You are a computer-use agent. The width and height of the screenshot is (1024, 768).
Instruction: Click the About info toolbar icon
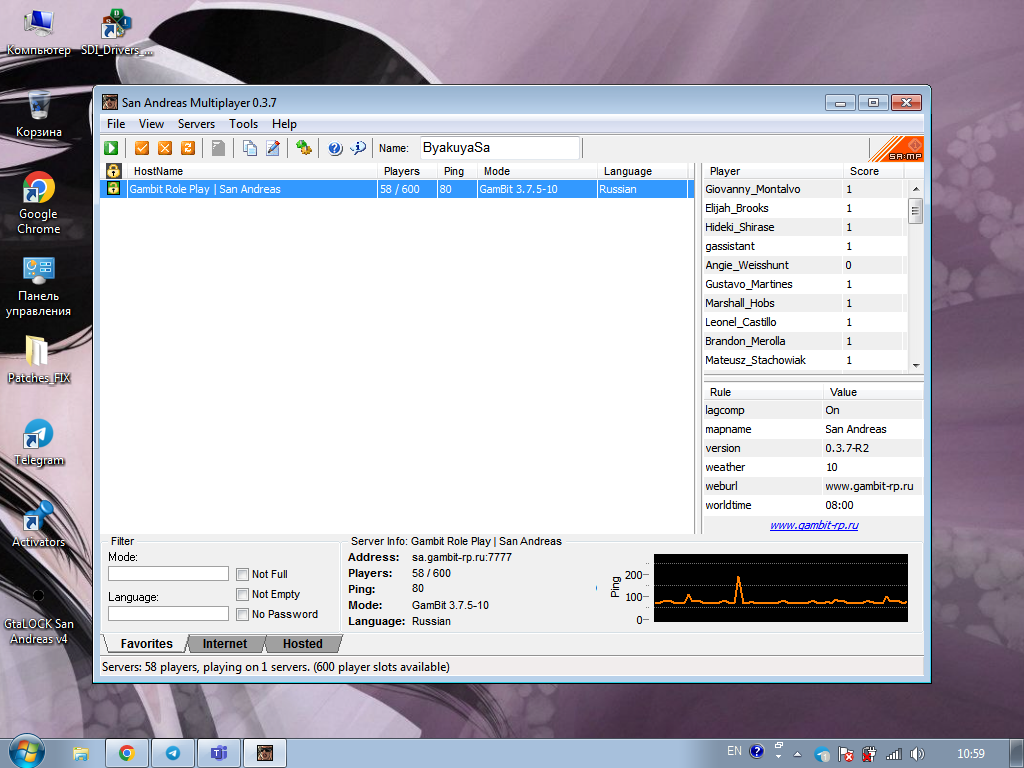pos(357,148)
